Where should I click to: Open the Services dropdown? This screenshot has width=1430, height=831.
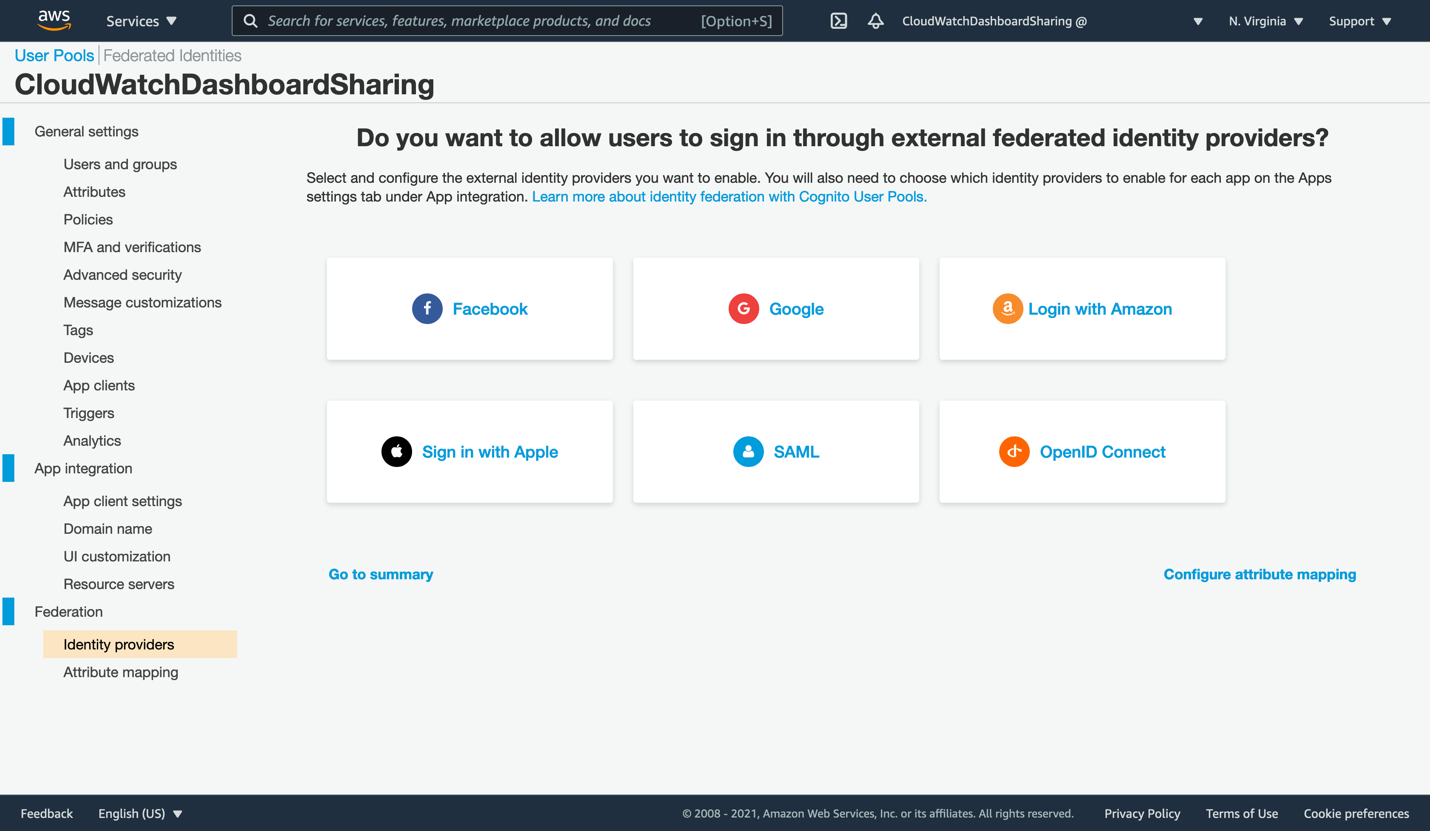pos(141,20)
